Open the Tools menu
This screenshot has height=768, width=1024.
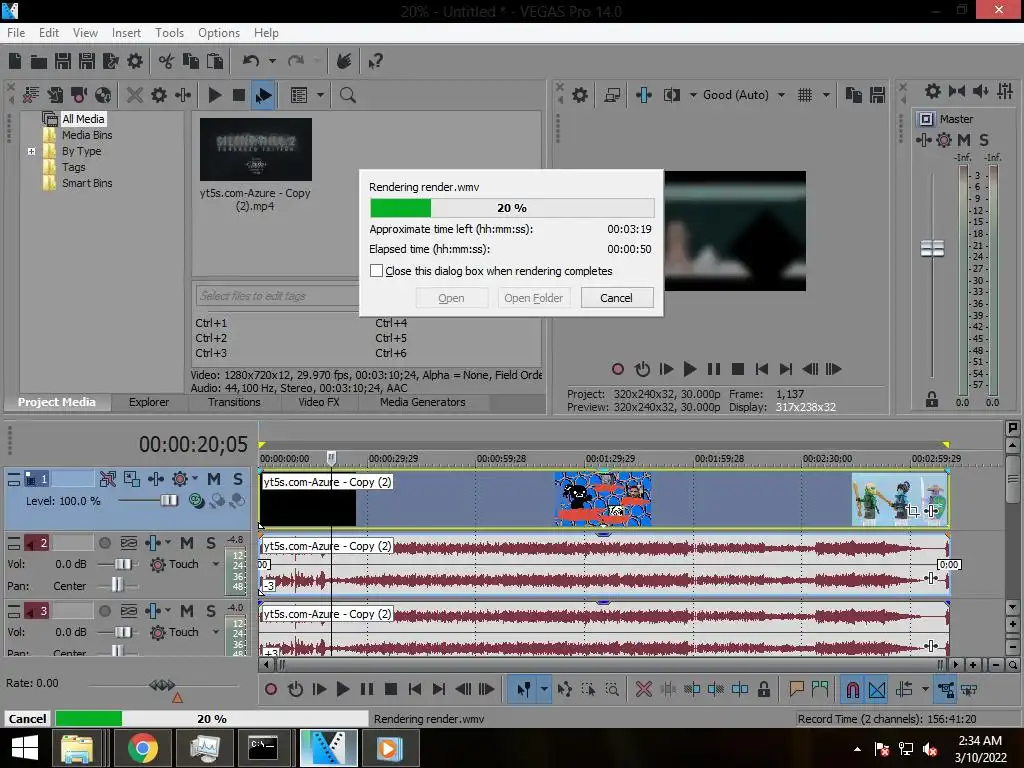(169, 33)
